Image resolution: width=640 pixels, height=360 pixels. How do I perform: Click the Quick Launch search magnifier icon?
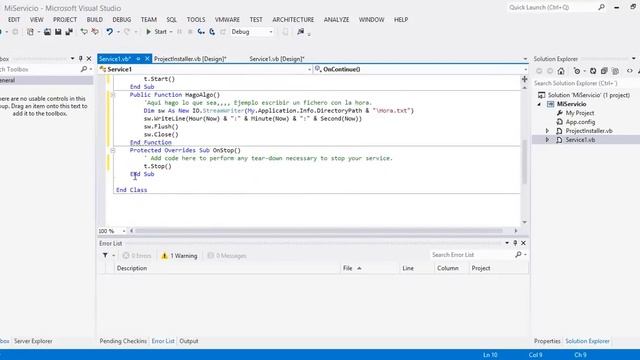point(601,7)
